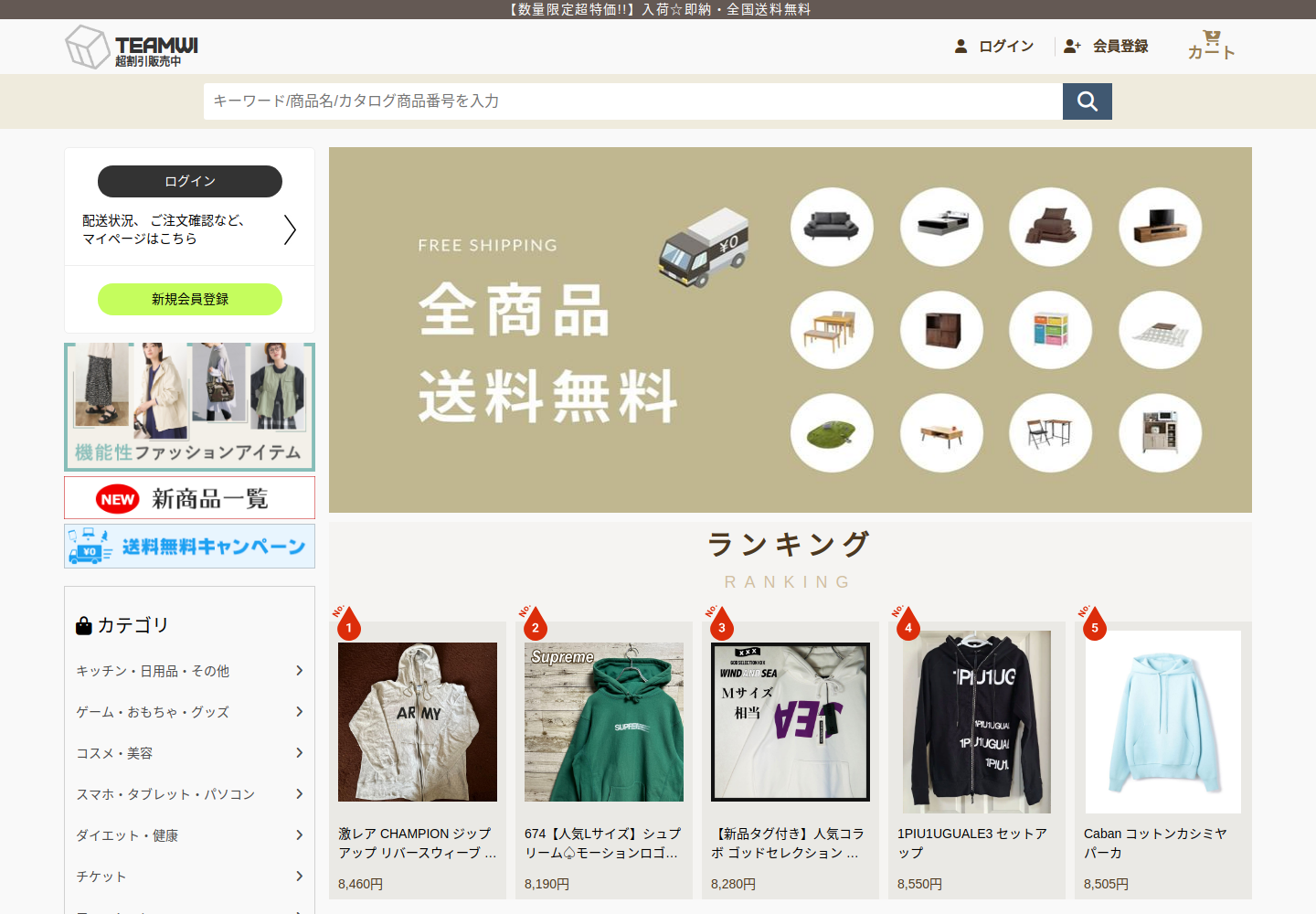Click the dark wooden cabinet circle icon
This screenshot has height=914, width=1316.
(x=941, y=330)
